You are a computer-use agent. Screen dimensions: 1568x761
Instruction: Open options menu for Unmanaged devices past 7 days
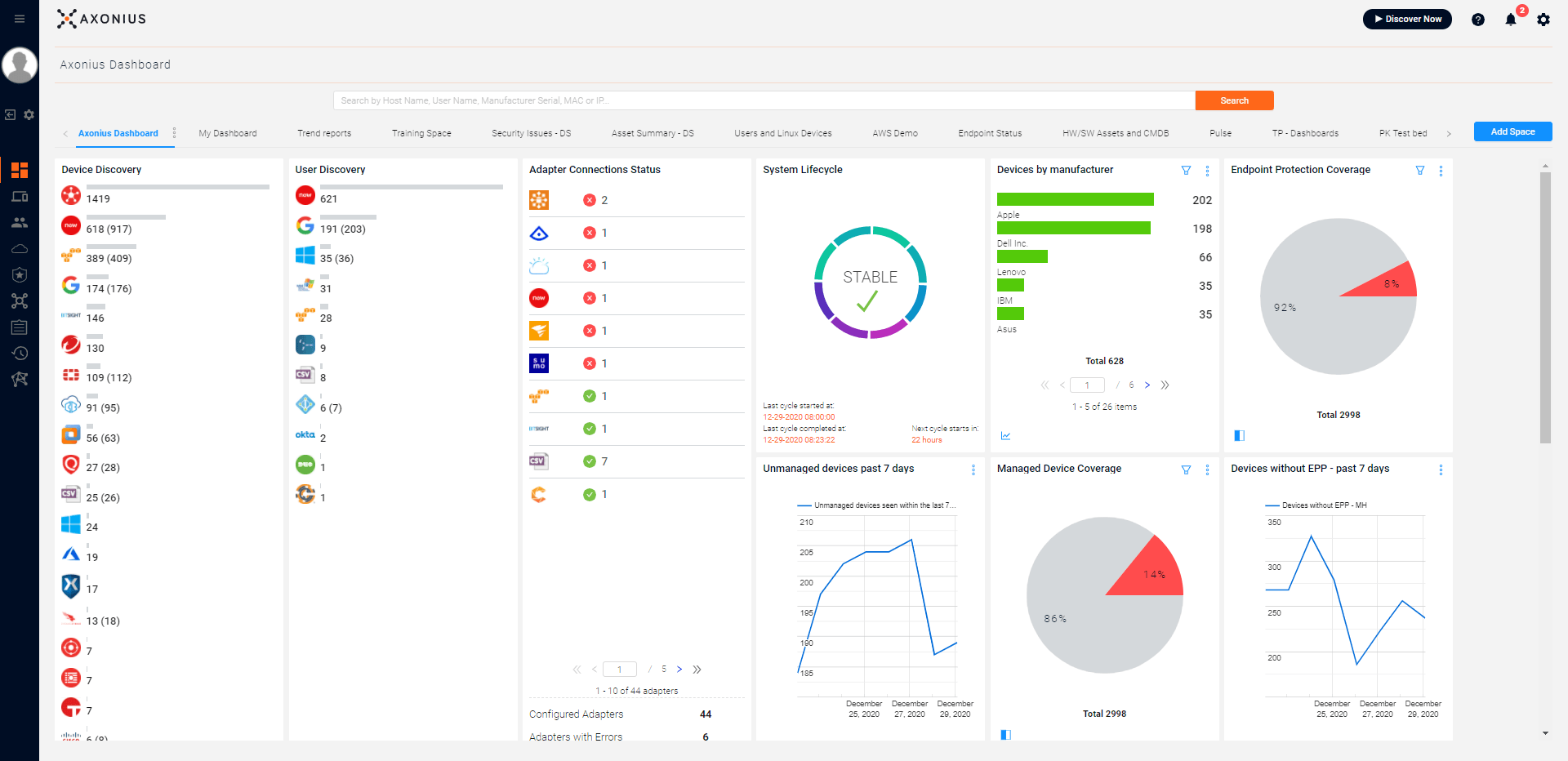[x=973, y=470]
